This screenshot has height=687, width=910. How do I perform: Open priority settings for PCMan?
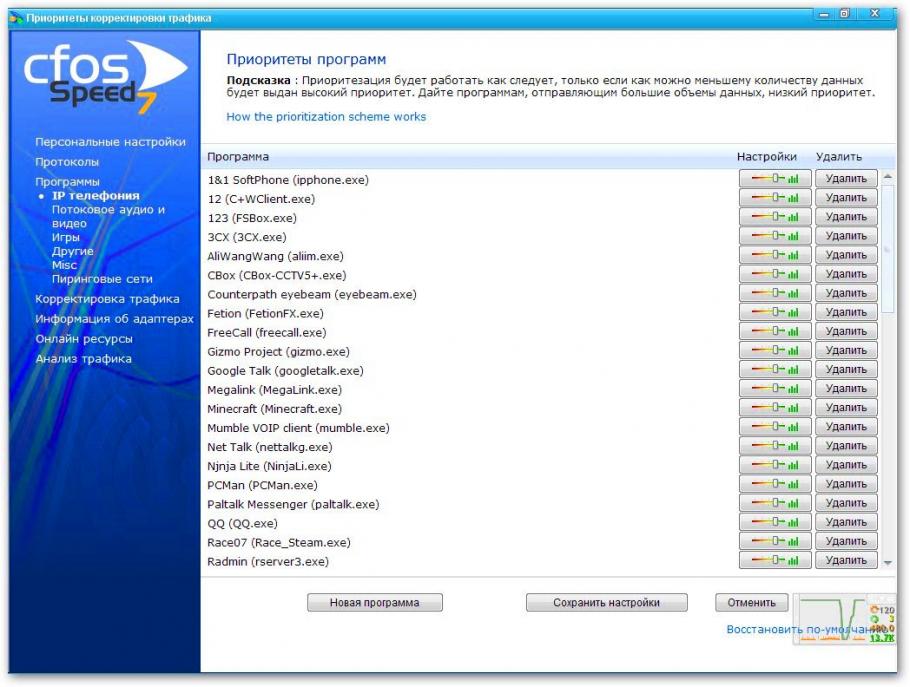pyautogui.click(x=775, y=484)
